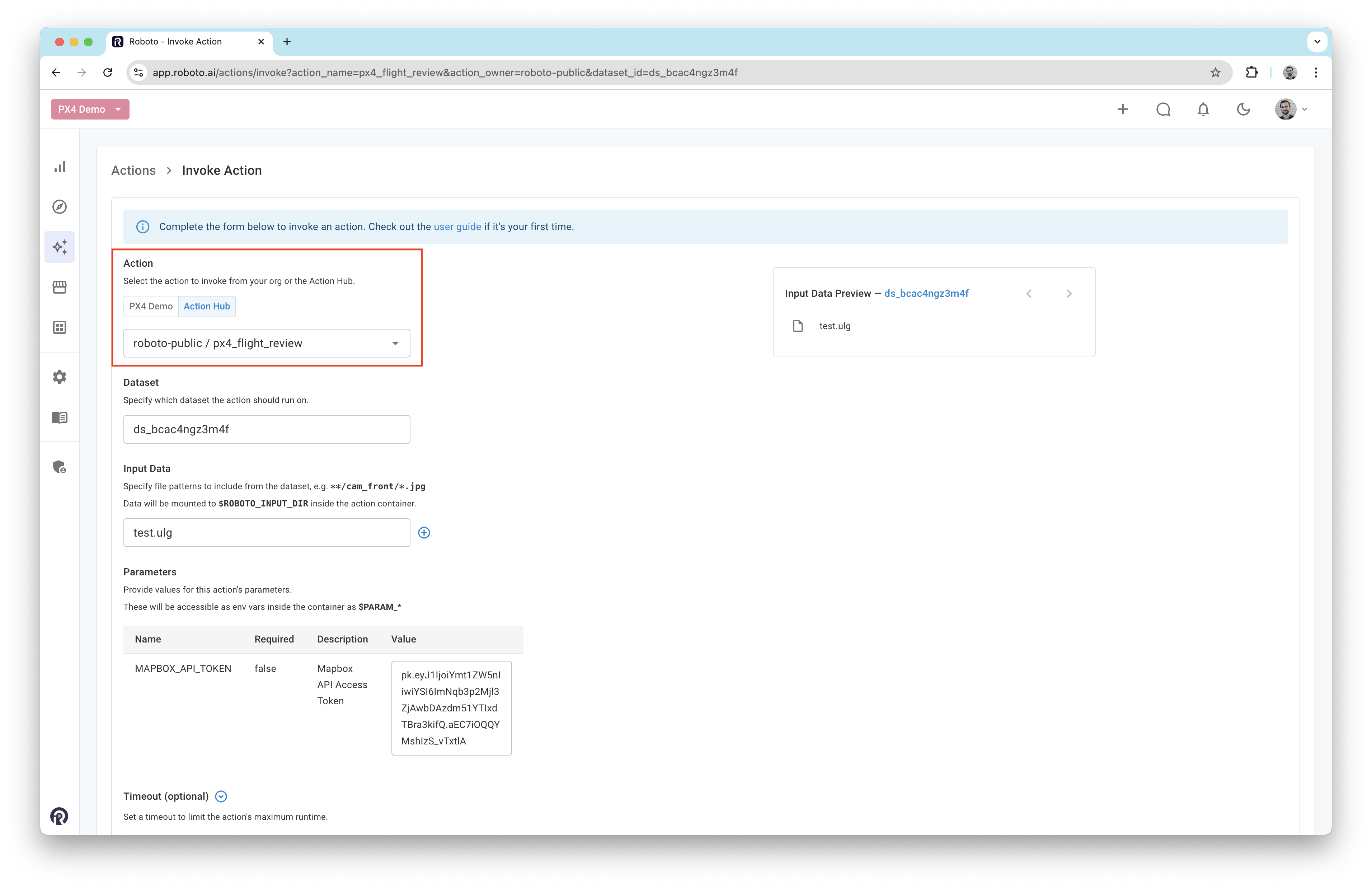Screen dimensions: 1372x888
Task: Expand the Timeout (optional) section
Action: pyautogui.click(x=221, y=796)
